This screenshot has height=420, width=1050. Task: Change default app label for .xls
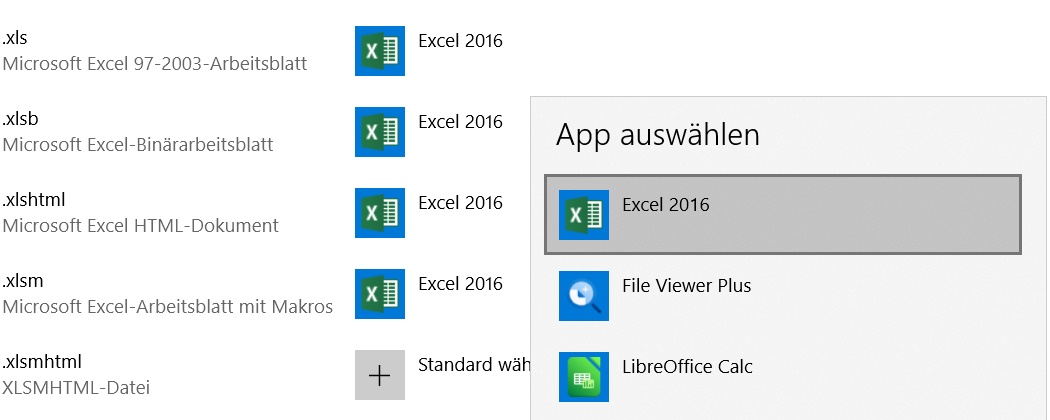coord(460,41)
